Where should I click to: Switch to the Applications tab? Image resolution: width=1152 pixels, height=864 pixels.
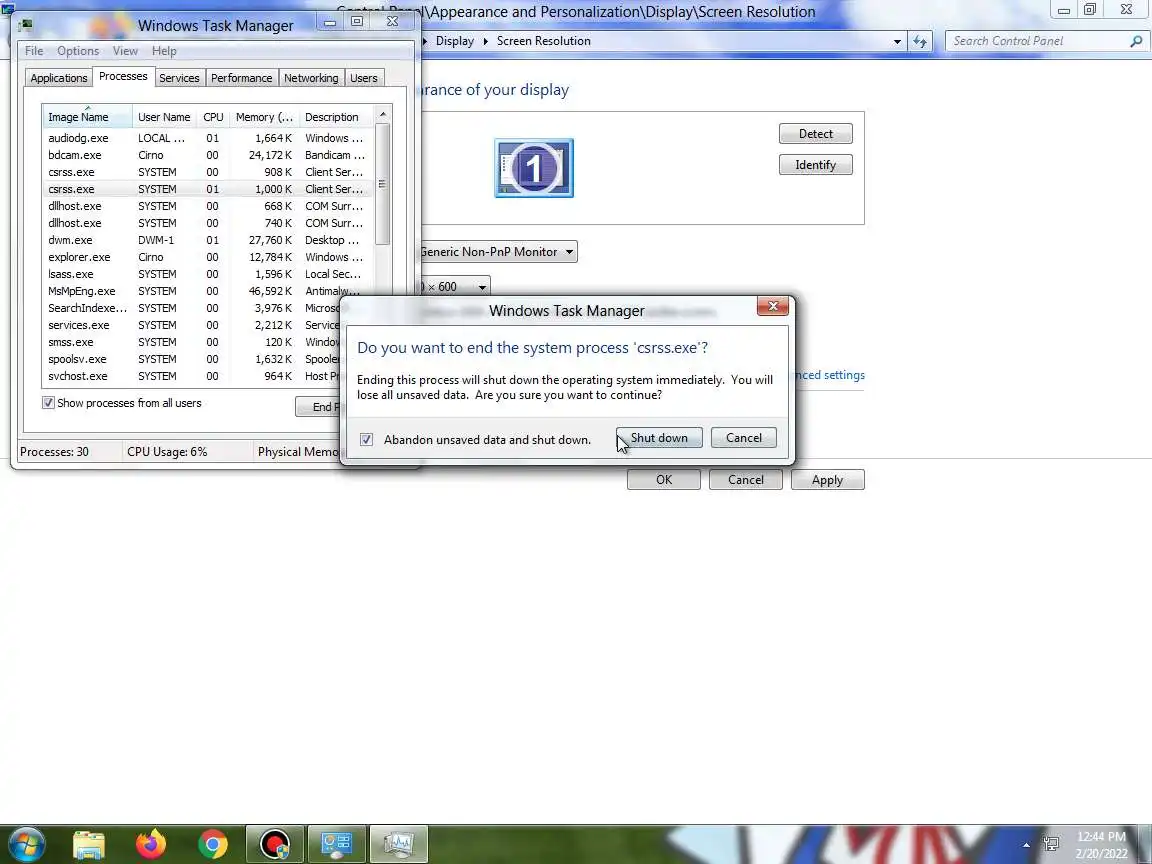[59, 78]
